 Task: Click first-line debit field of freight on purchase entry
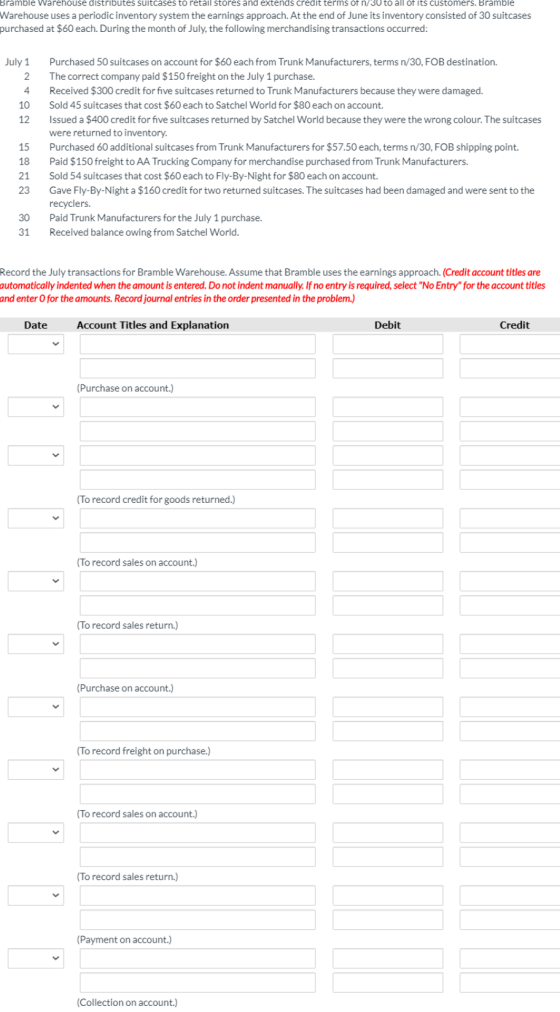[x=388, y=707]
